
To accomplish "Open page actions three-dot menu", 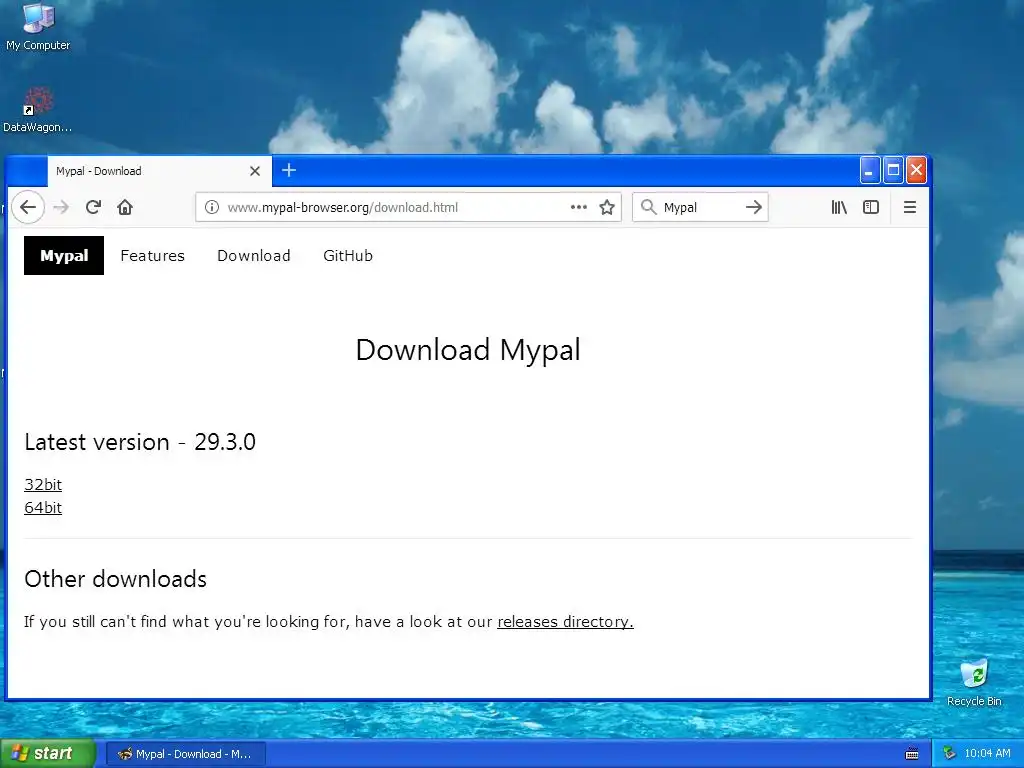I will pyautogui.click(x=578, y=207).
